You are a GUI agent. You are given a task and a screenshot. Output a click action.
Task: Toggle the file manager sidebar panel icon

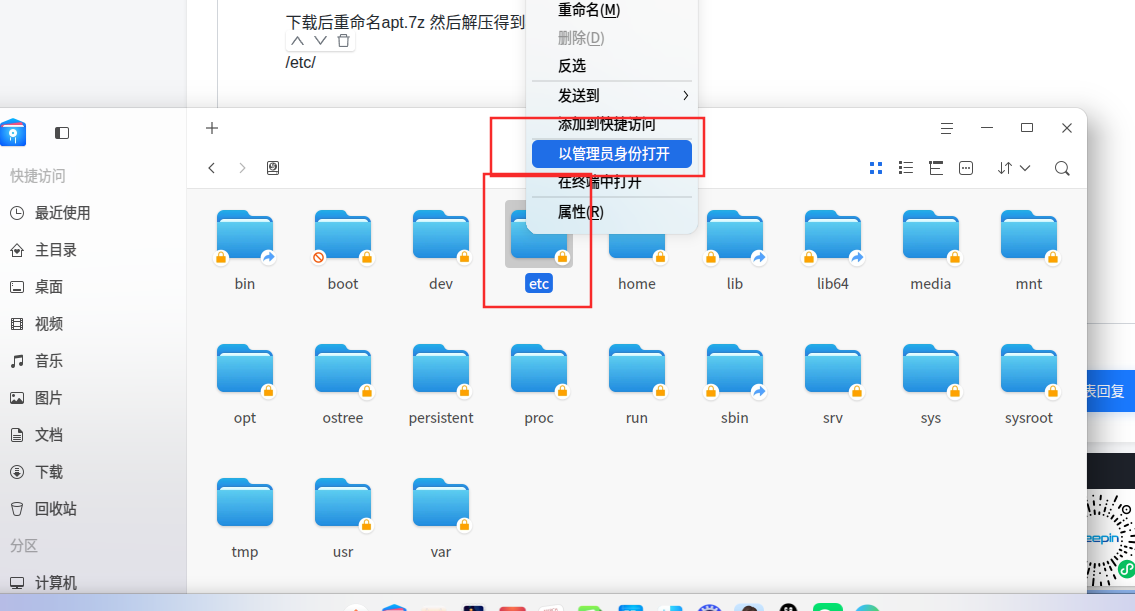[x=62, y=133]
